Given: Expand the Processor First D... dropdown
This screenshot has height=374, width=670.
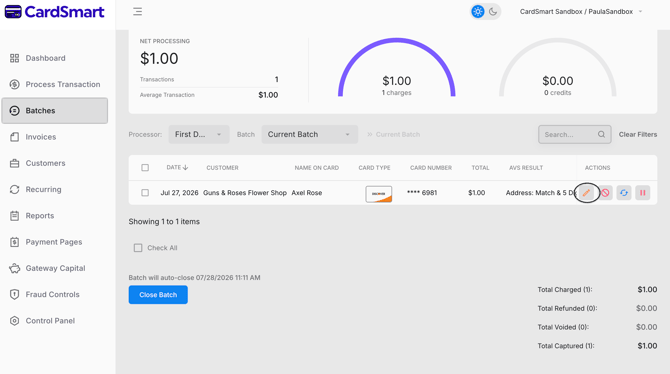Looking at the screenshot, I should 199,134.
